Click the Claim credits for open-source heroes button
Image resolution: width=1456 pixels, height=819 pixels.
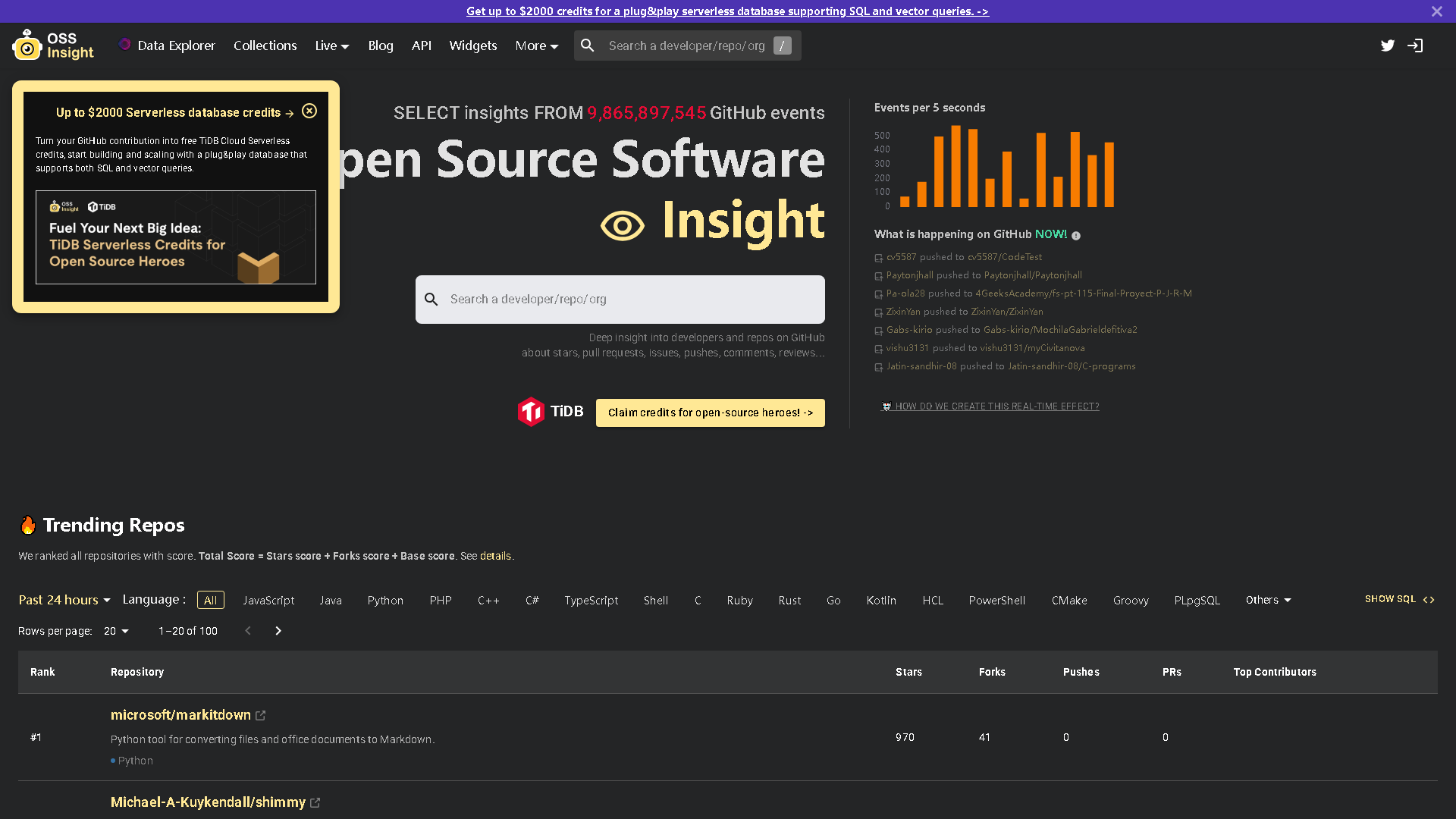710,413
